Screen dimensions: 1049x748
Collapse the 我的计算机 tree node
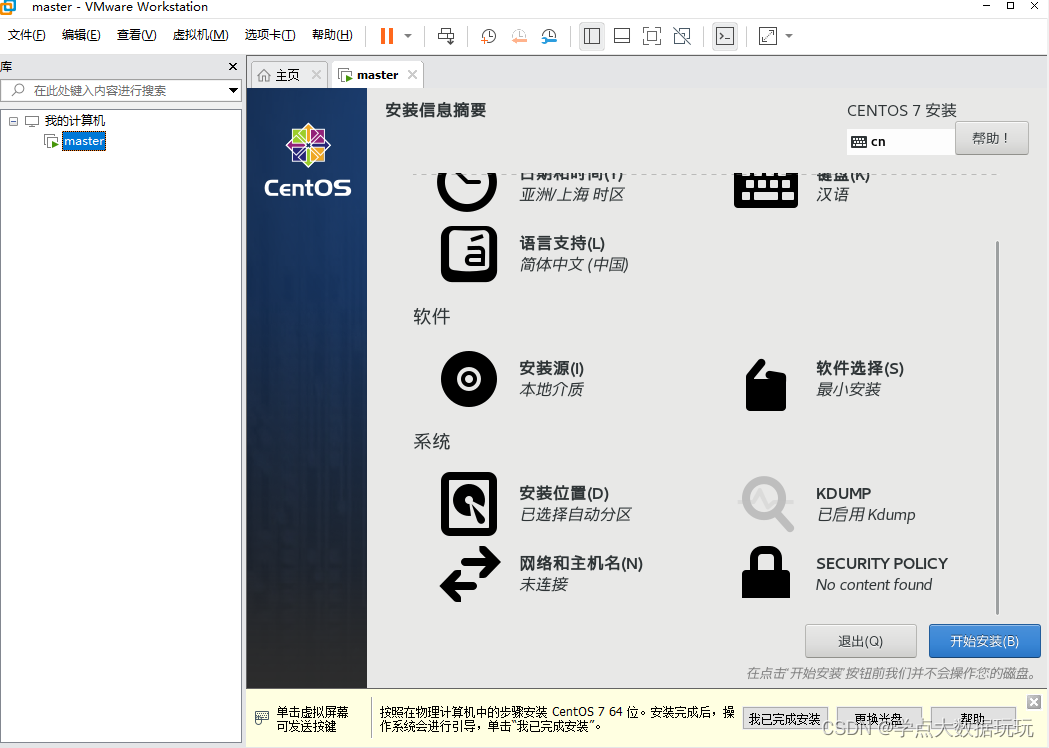(13, 121)
